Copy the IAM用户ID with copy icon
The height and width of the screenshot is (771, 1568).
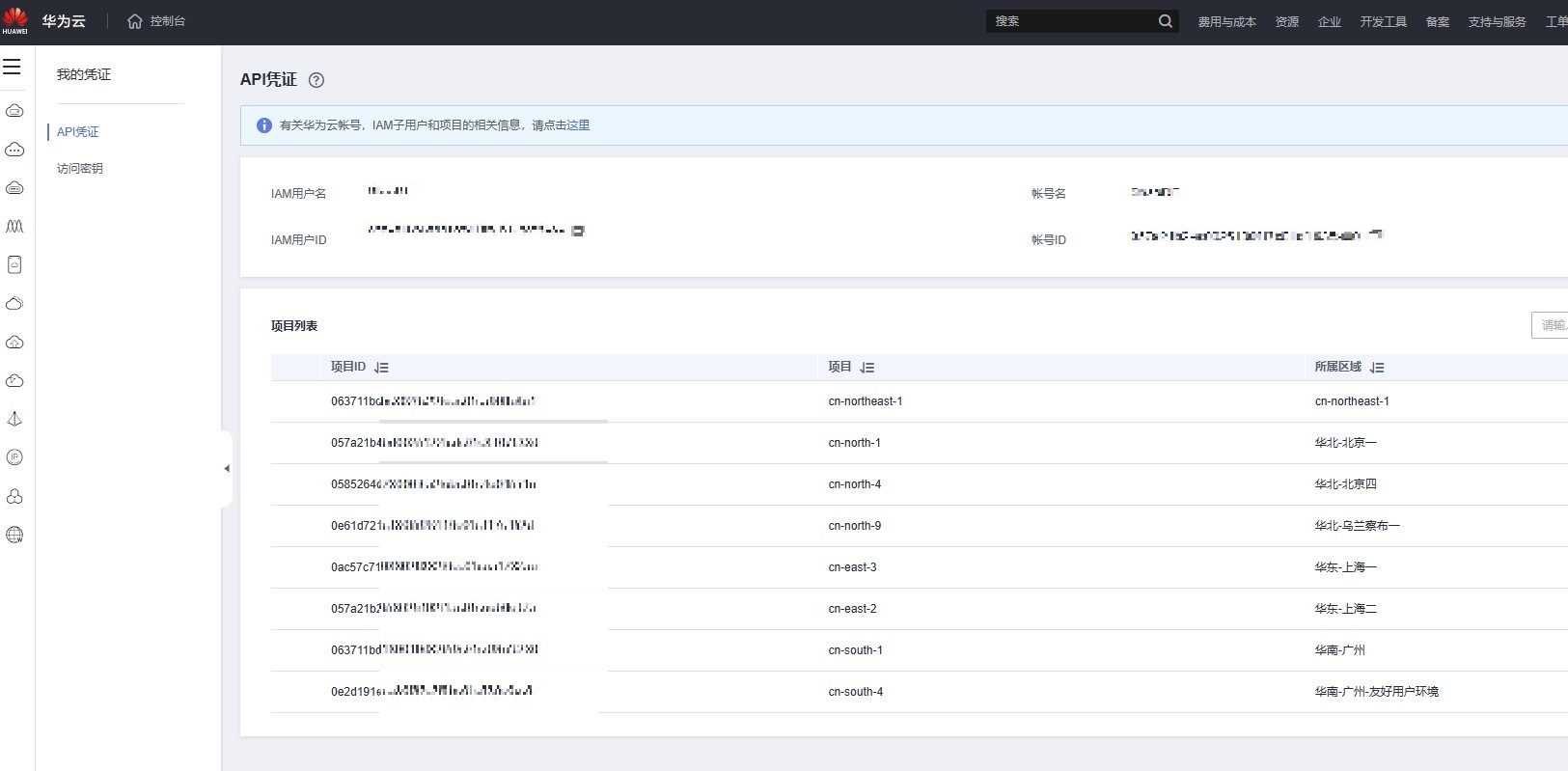[x=578, y=231]
